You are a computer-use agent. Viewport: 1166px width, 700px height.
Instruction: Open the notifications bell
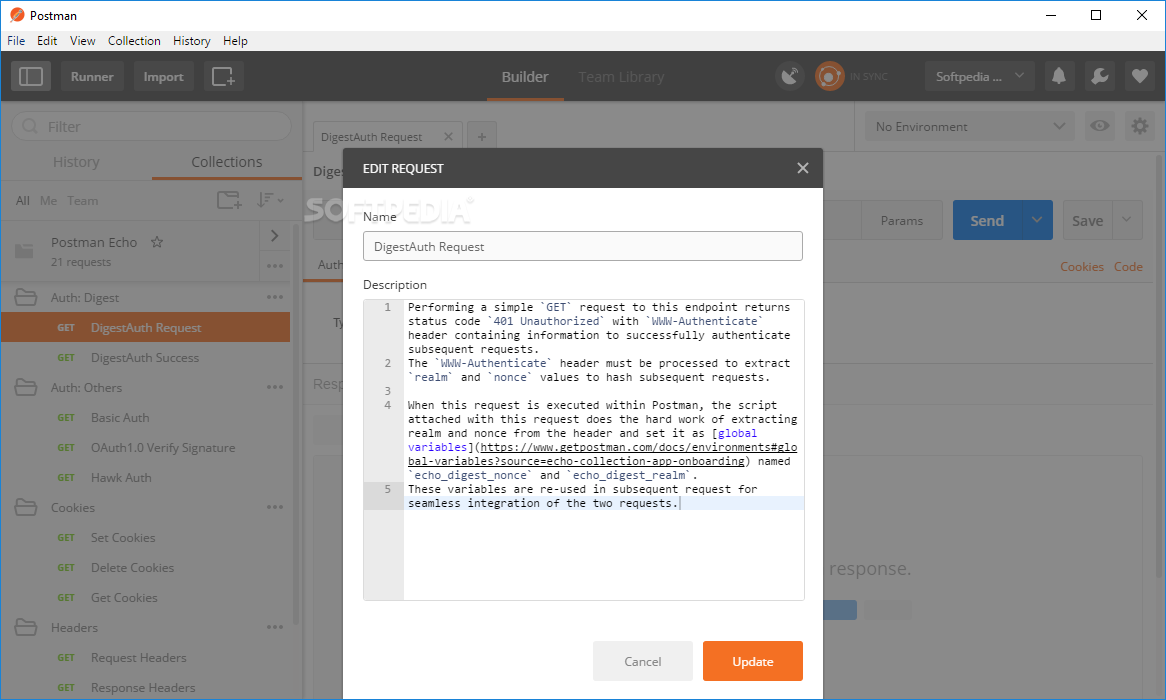point(1059,77)
